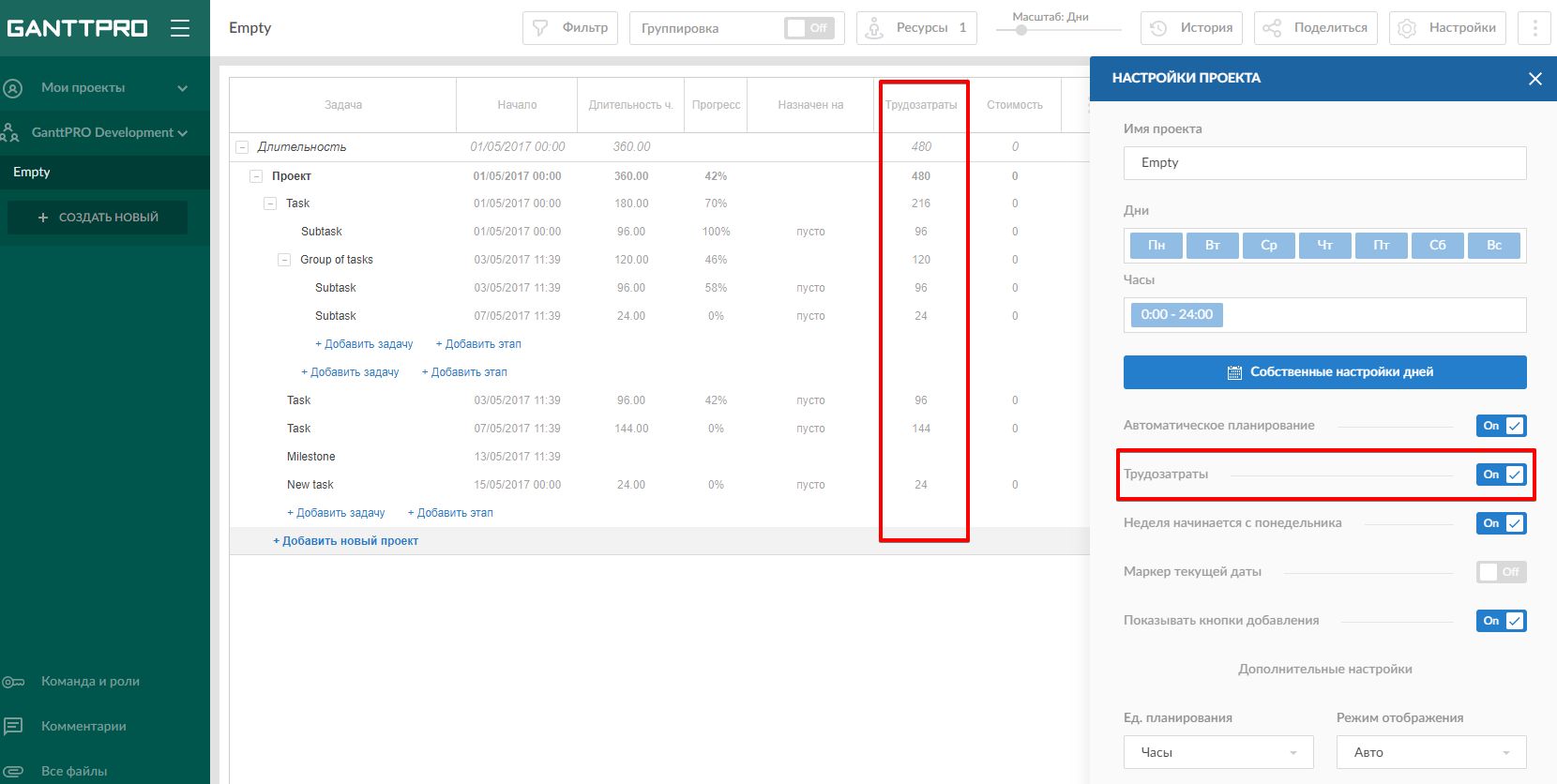Screen dimensions: 1557x784
Task: Click the user avatar icon next to Мои проекты
Action: pos(13,88)
